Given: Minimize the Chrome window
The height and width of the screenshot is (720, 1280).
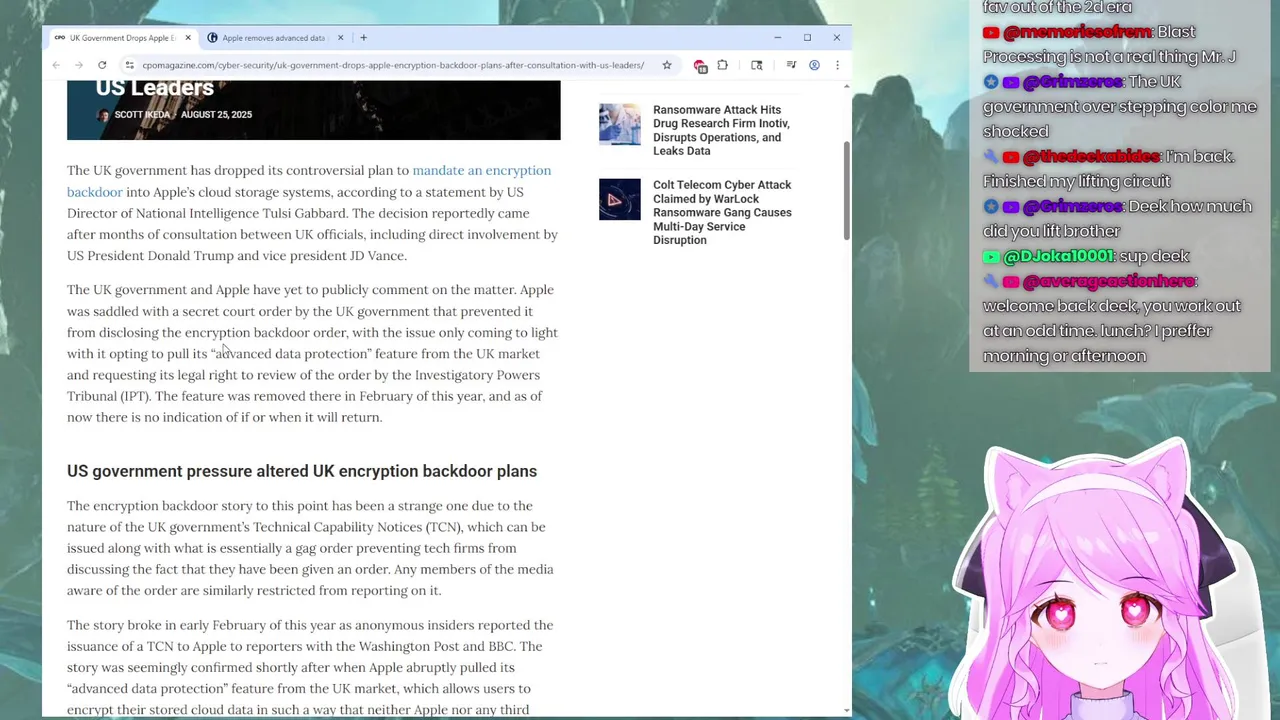Looking at the screenshot, I should click(777, 38).
